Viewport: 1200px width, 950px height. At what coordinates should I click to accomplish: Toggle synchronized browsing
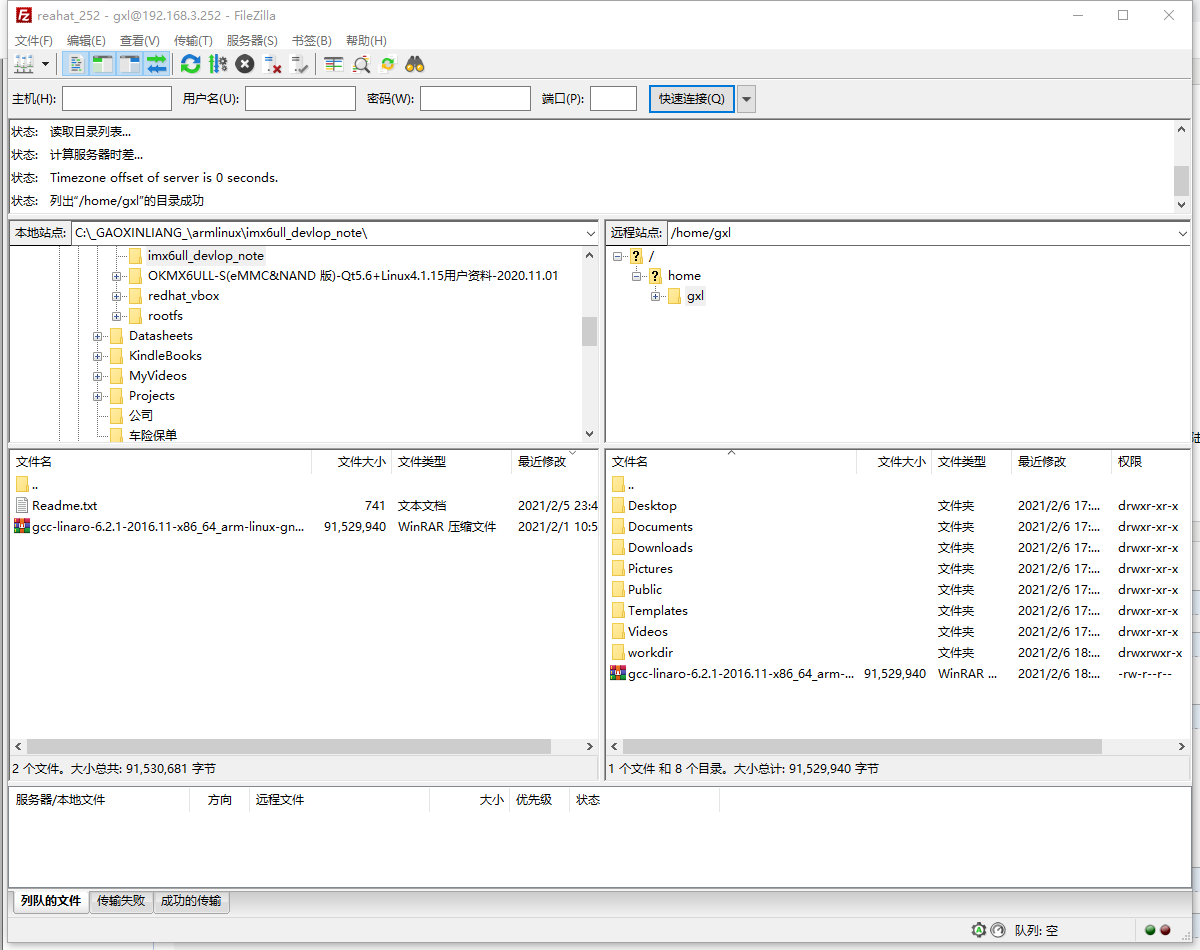click(x=388, y=64)
